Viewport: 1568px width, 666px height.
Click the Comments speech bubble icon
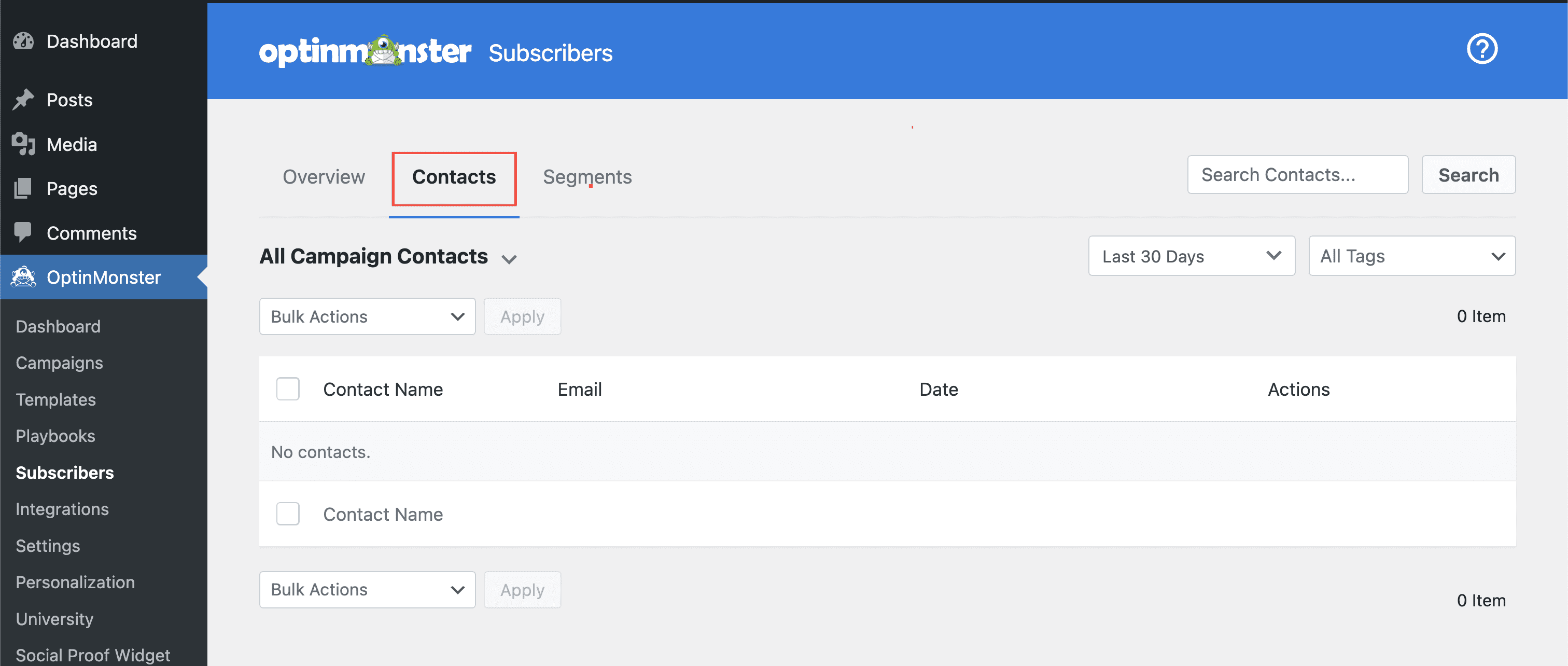[x=23, y=232]
